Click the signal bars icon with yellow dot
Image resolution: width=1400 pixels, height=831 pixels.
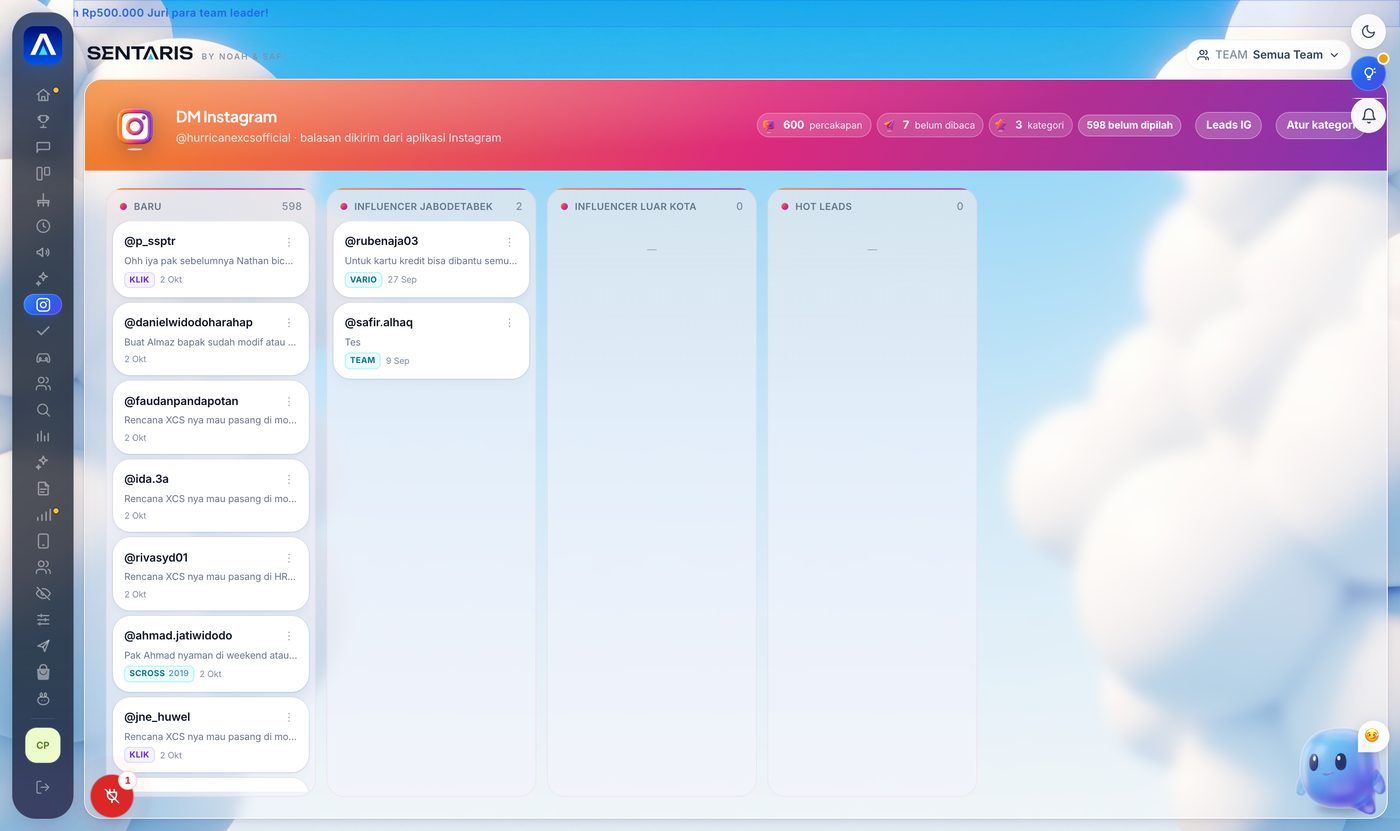point(43,515)
